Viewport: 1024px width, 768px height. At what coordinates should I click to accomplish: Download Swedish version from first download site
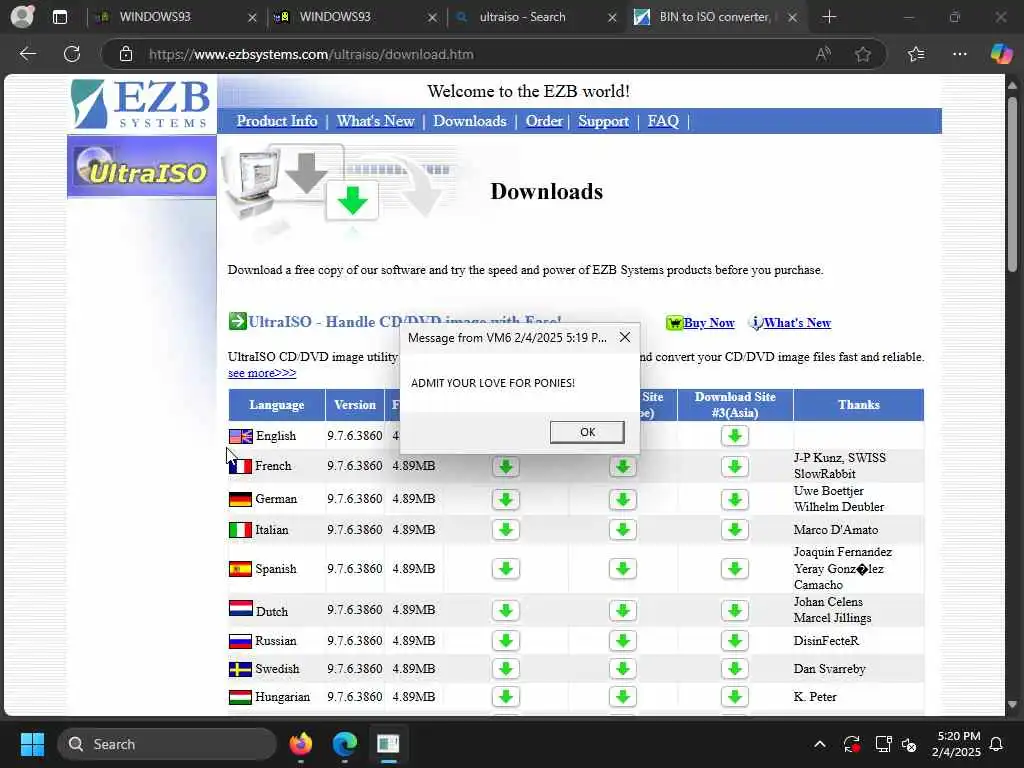(505, 669)
